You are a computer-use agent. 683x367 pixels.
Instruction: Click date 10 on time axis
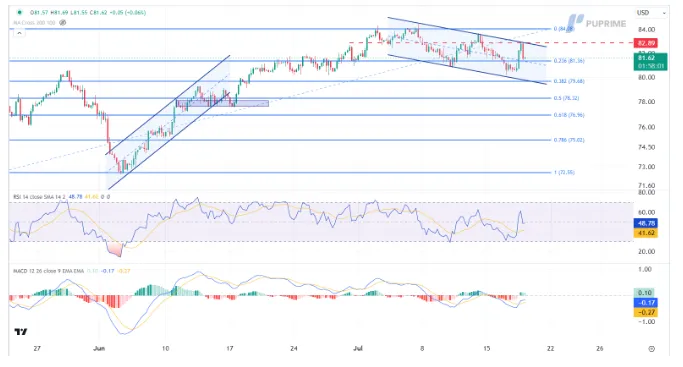[165, 348]
